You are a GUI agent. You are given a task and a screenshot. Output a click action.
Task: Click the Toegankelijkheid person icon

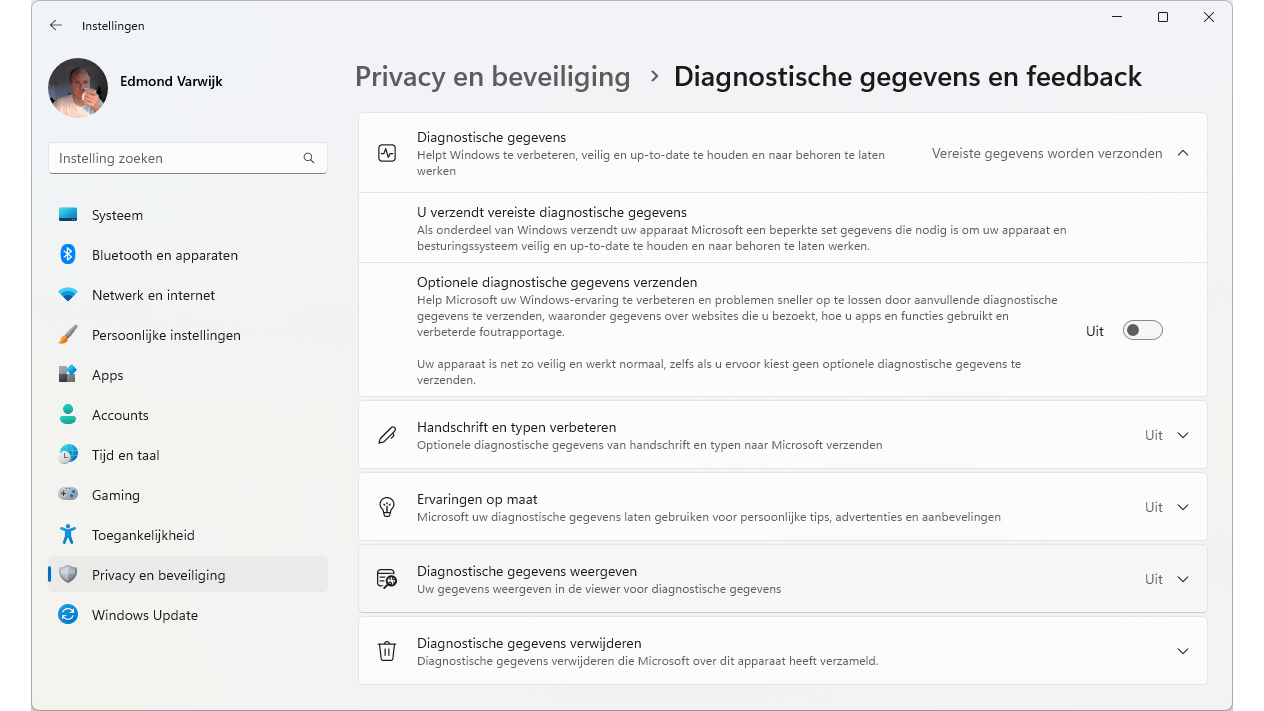coord(68,535)
